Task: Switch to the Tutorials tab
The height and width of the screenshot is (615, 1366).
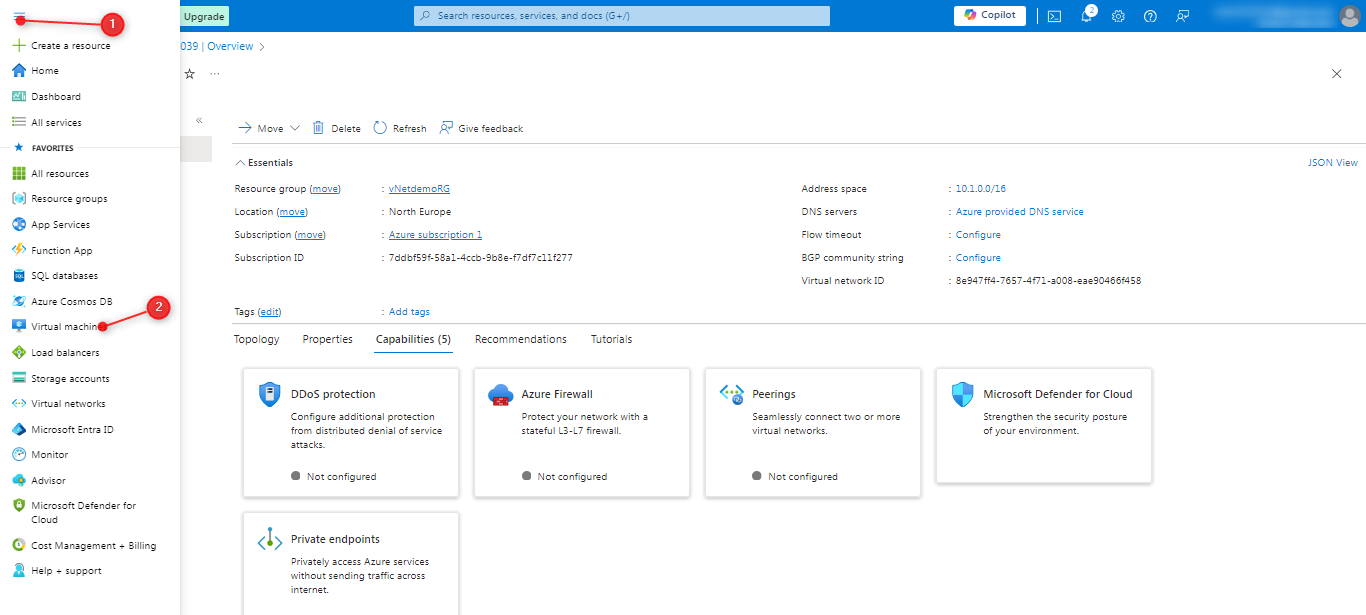Action: point(612,339)
